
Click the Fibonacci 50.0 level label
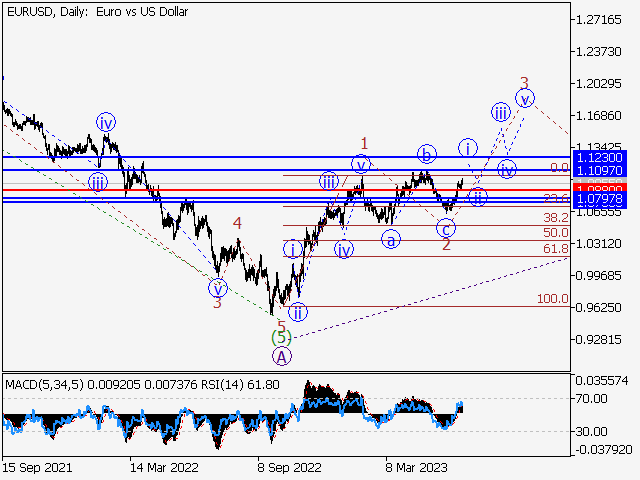point(556,233)
